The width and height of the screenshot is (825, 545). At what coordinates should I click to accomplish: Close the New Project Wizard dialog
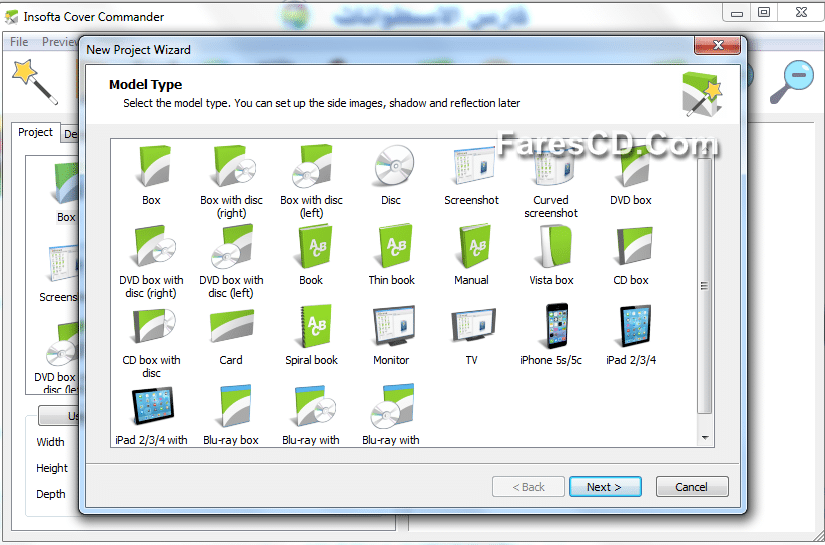pyautogui.click(x=718, y=45)
